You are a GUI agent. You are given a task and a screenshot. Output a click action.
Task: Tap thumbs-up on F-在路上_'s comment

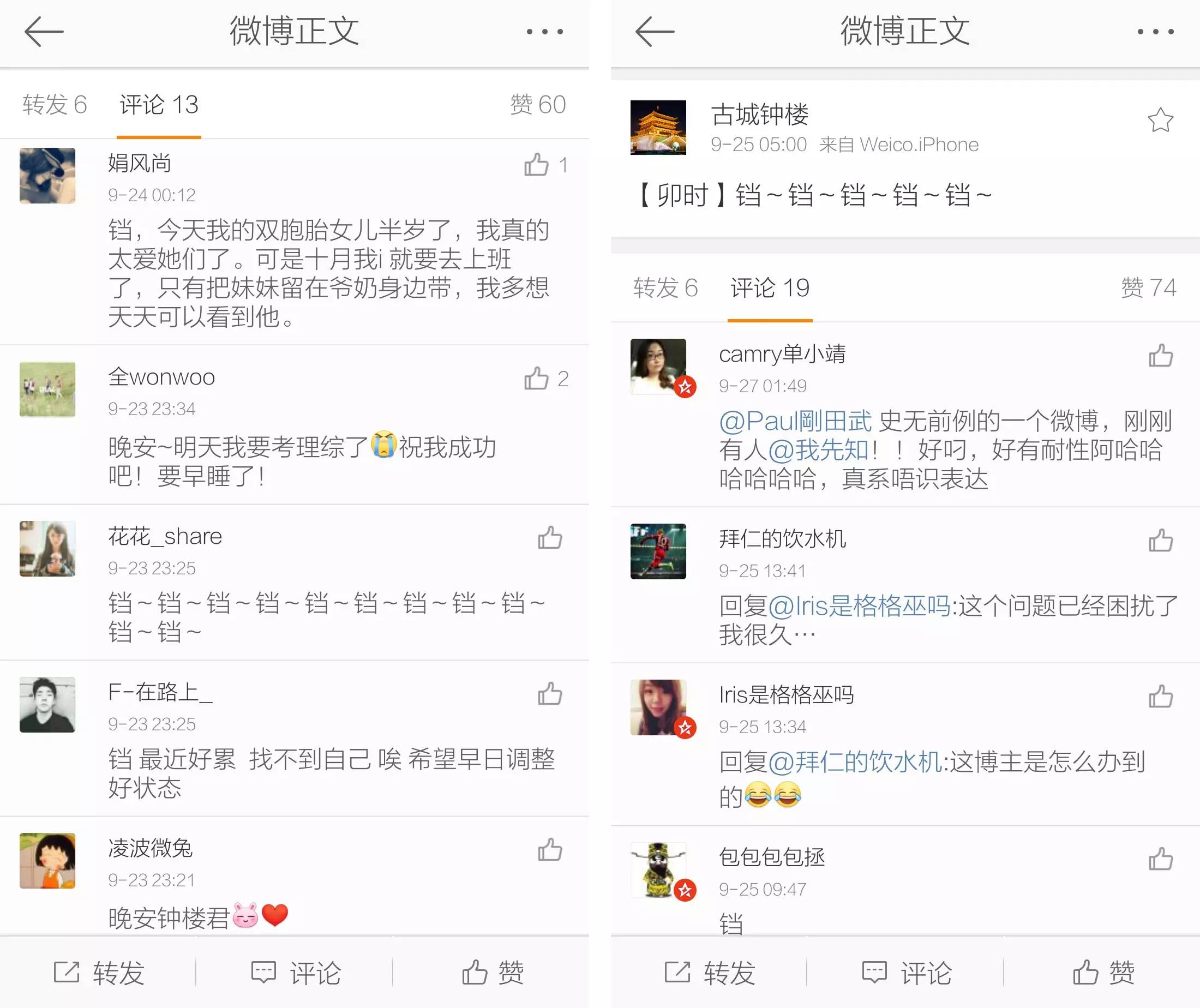pos(550,694)
